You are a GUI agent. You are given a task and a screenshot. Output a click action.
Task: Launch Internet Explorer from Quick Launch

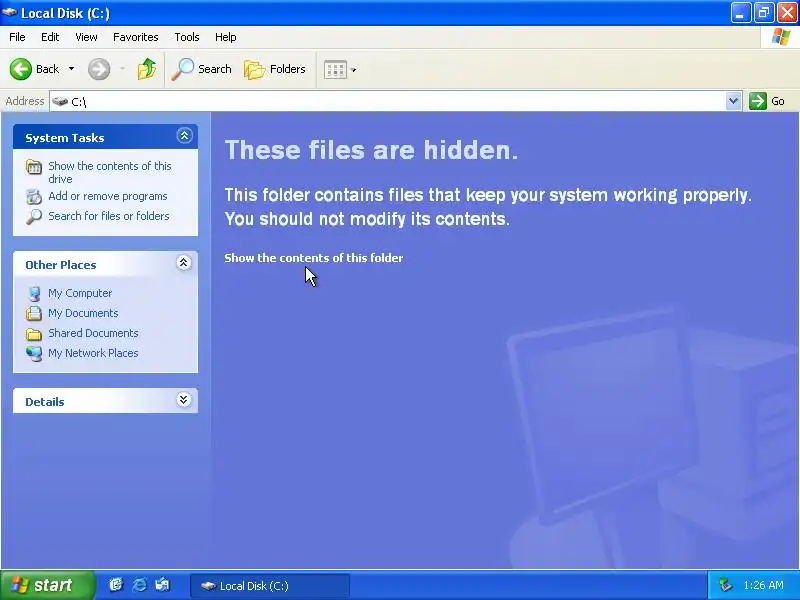pos(139,585)
